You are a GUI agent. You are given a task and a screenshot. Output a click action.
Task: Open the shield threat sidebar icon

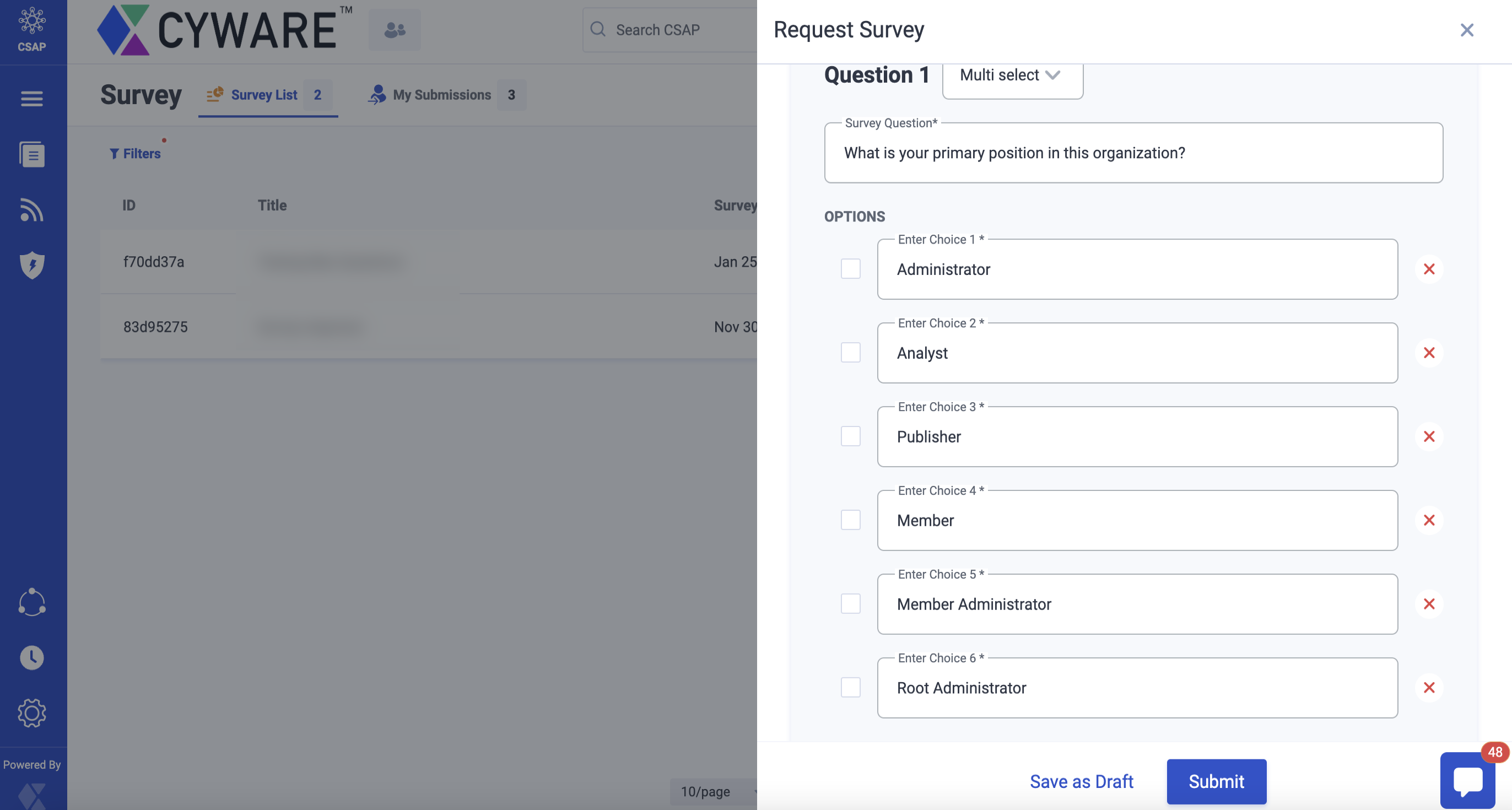click(x=32, y=264)
